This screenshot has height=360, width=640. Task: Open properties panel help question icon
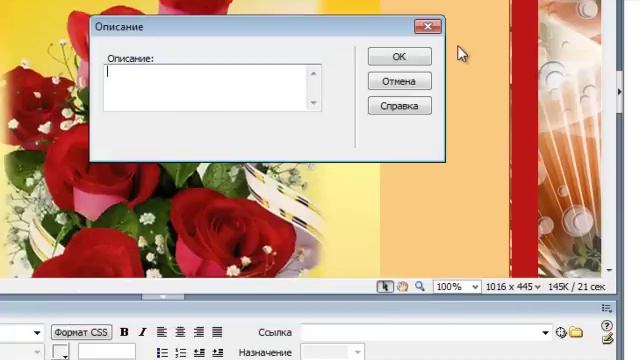pos(607,325)
